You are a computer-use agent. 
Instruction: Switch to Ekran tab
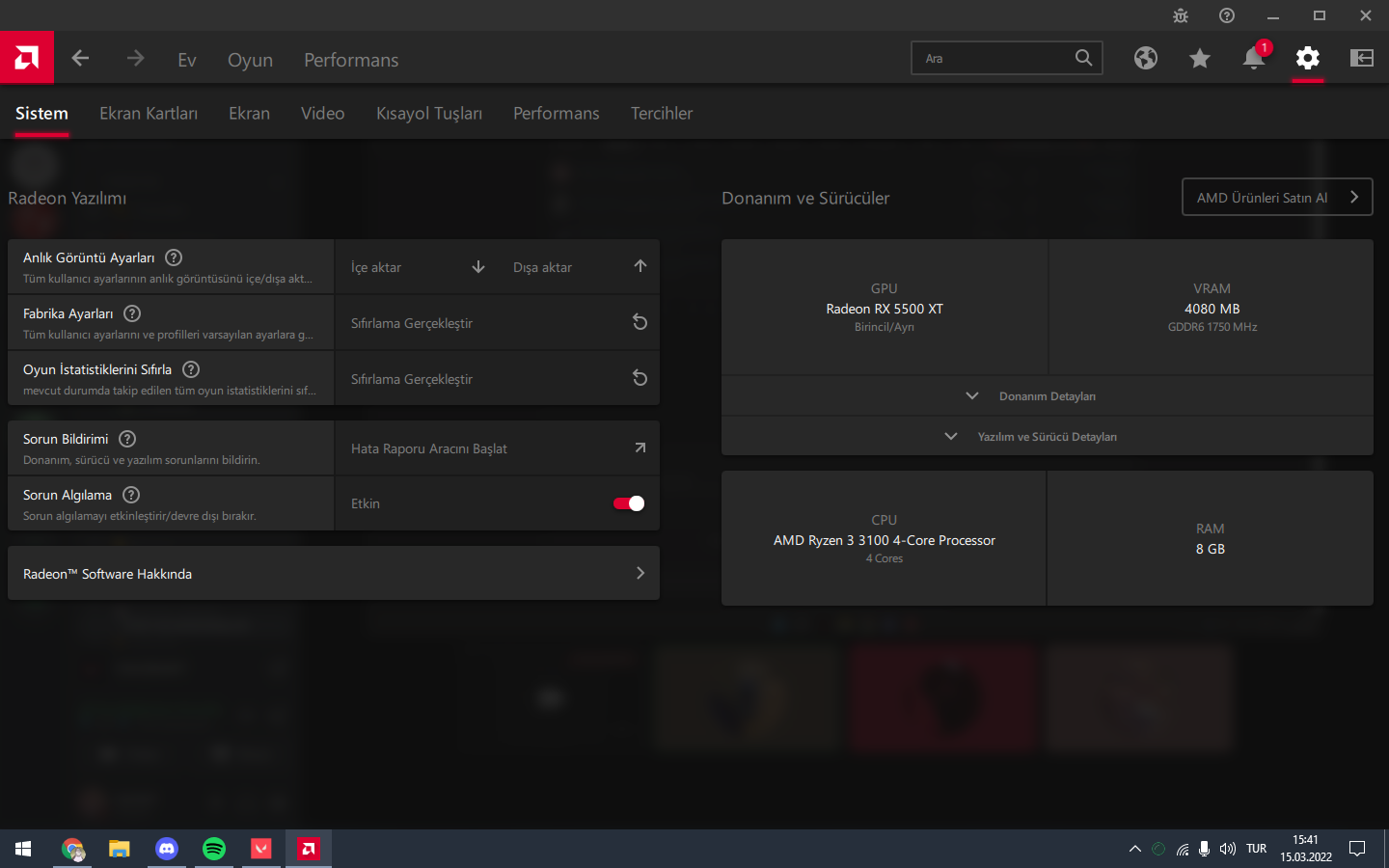click(x=249, y=114)
